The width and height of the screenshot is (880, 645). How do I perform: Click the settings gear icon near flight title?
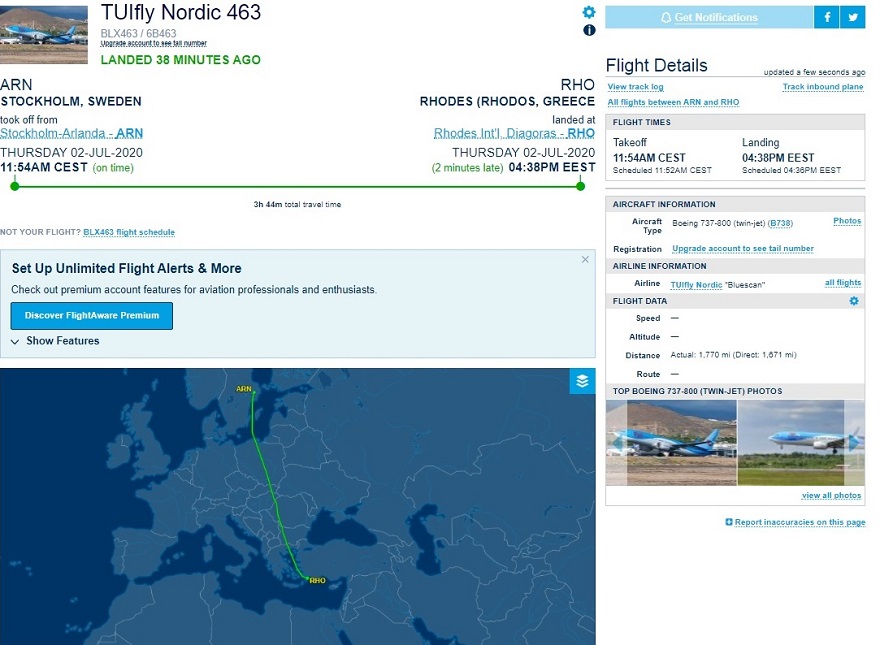589,12
